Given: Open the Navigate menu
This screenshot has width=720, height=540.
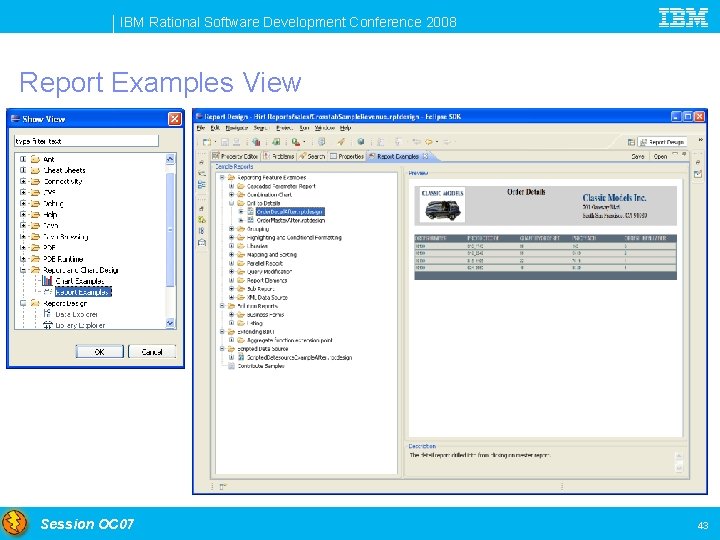Looking at the screenshot, I should point(236,128).
